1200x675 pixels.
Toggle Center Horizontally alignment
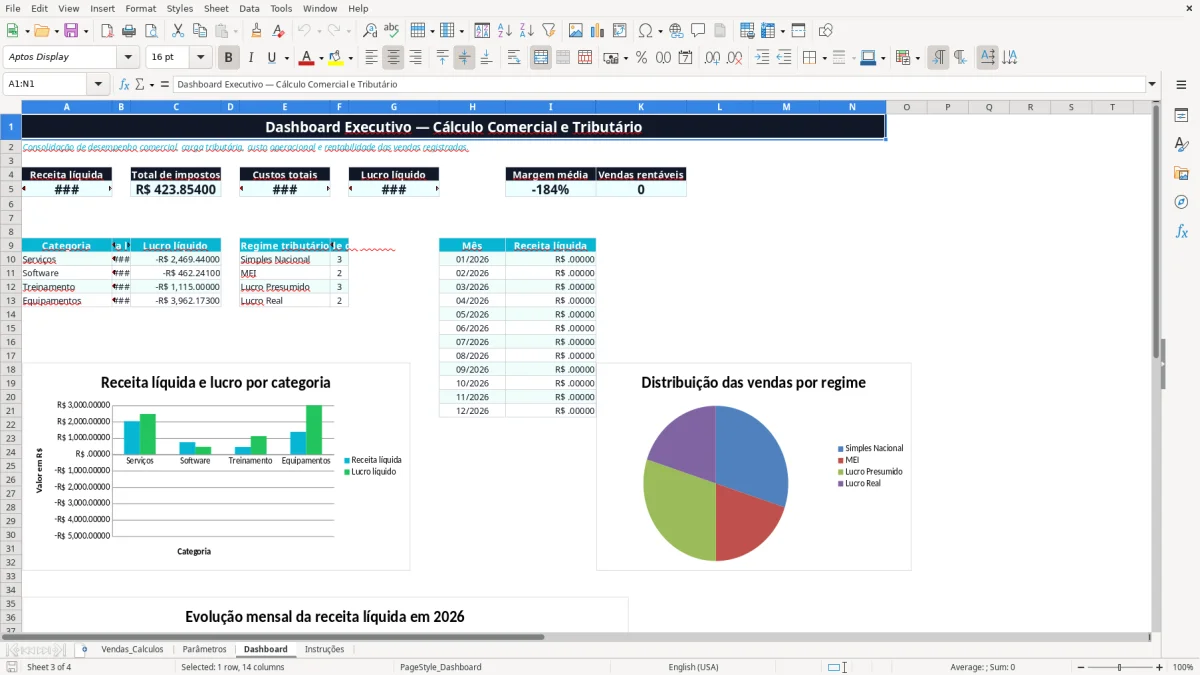[x=394, y=58]
